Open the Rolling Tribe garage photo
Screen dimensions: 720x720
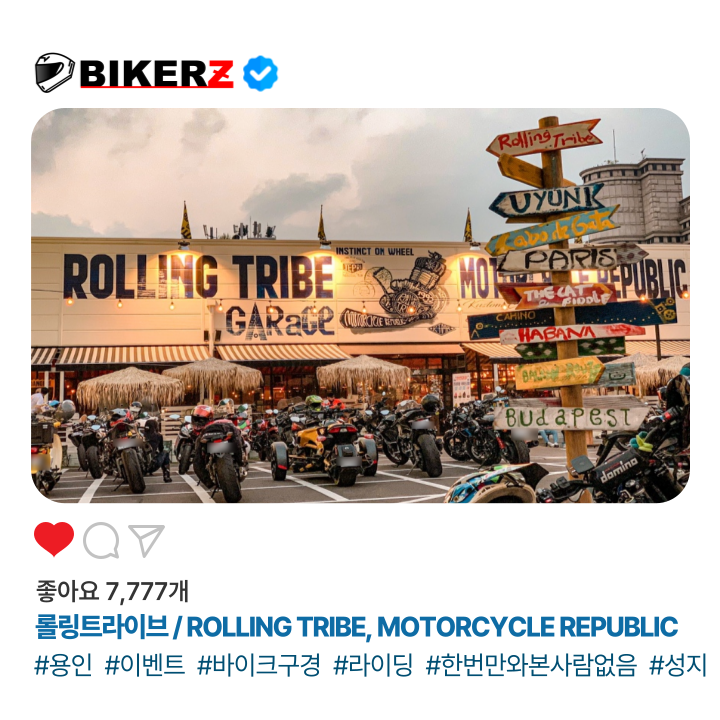[x=360, y=305]
